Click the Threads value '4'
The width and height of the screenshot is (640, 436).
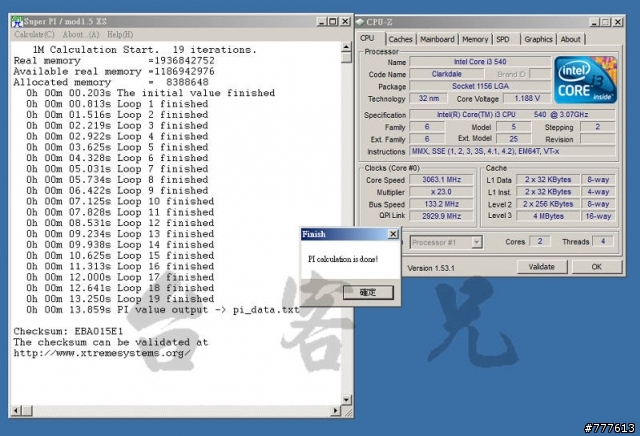603,241
